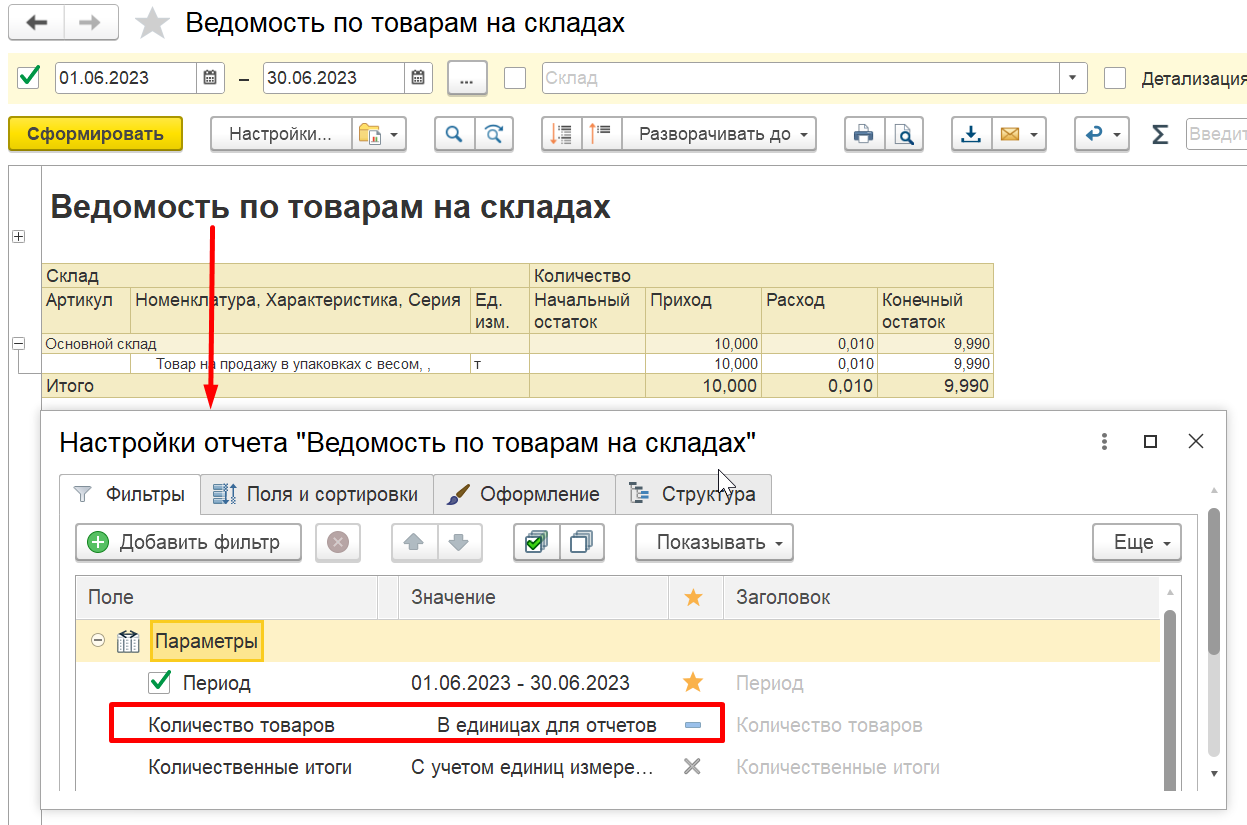The height and width of the screenshot is (825, 1247).
Task: Open report settings via Настройки button
Action: pyautogui.click(x=280, y=134)
